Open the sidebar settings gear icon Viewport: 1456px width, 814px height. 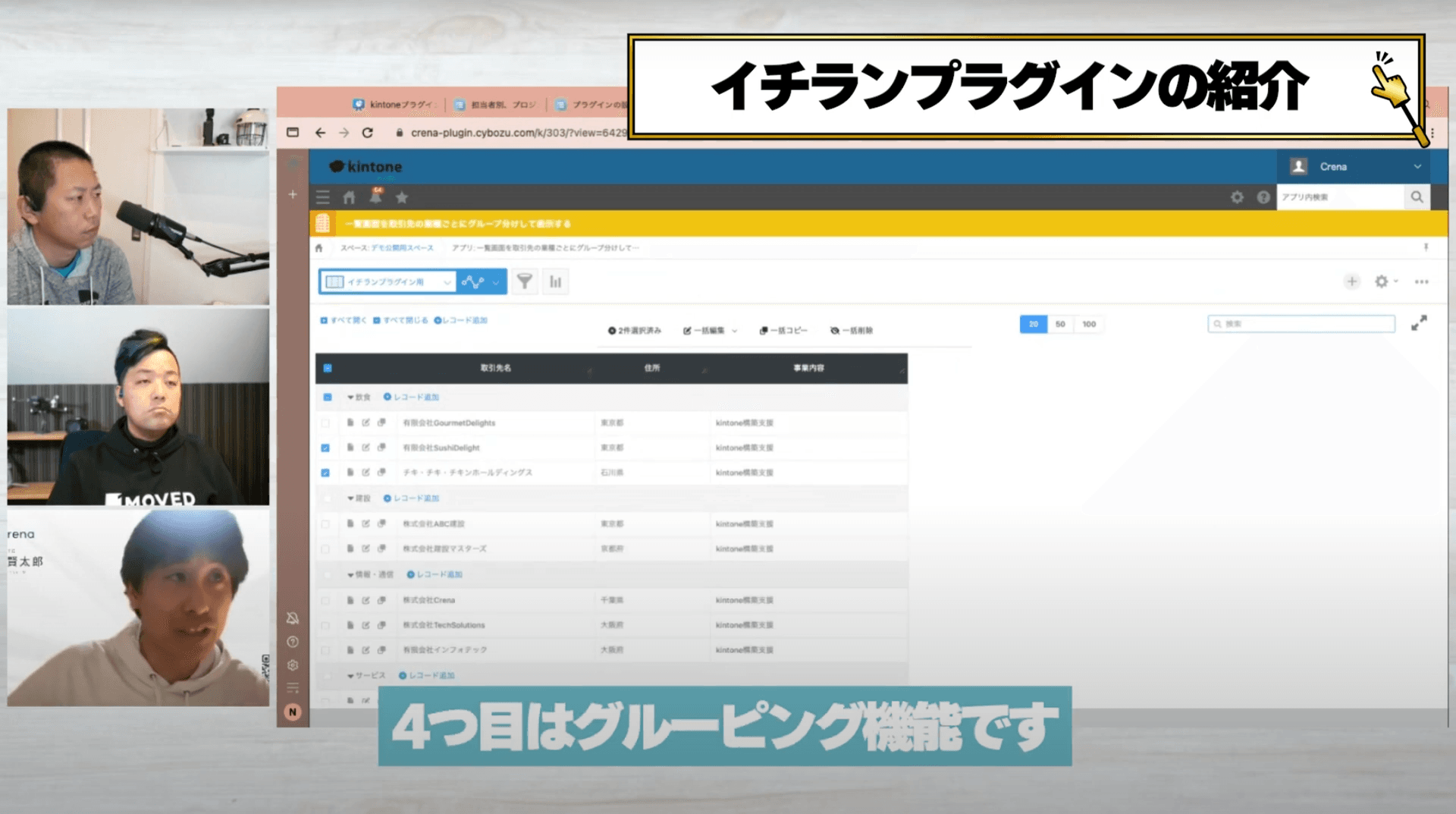coord(293,665)
